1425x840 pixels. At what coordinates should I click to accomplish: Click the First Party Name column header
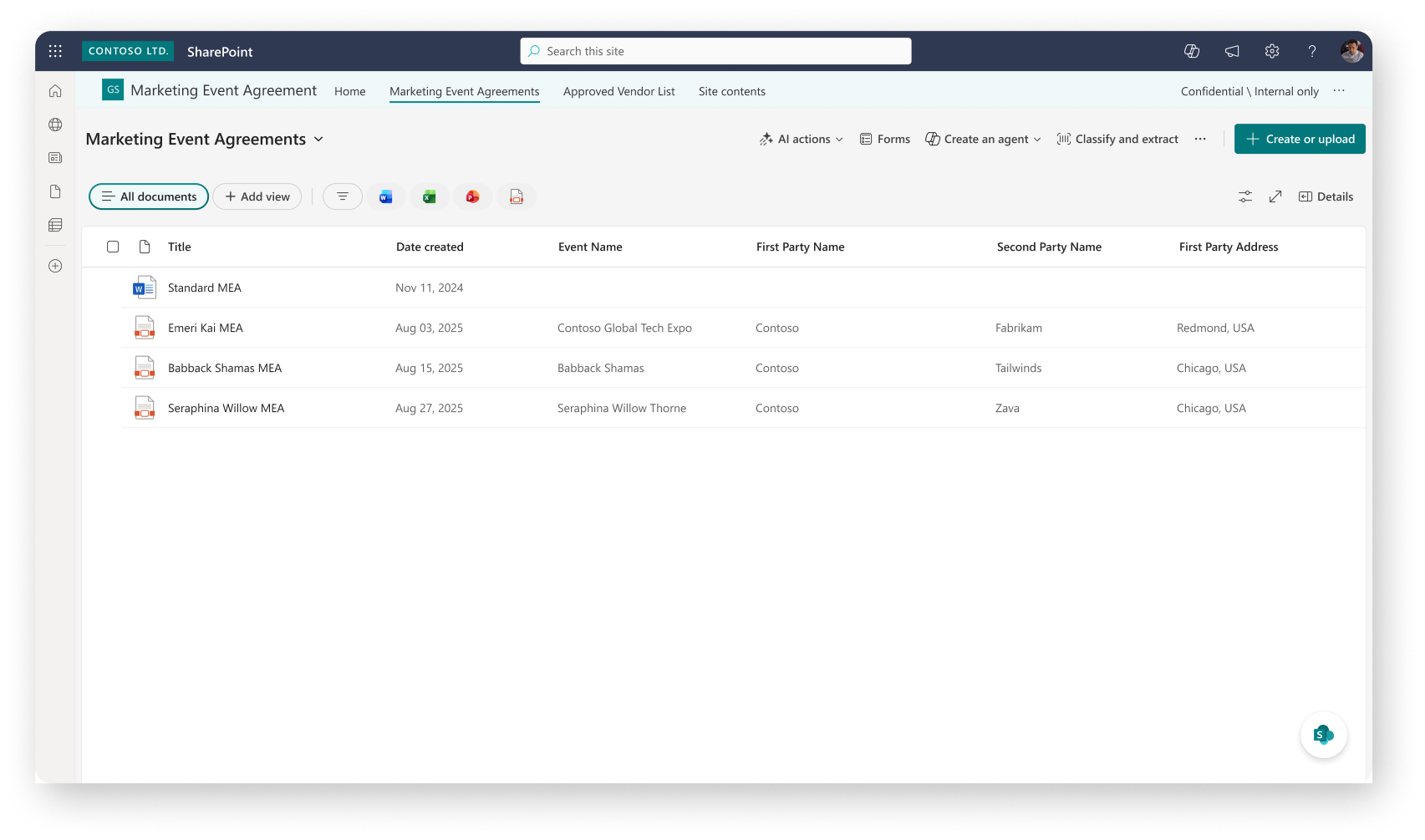801,247
